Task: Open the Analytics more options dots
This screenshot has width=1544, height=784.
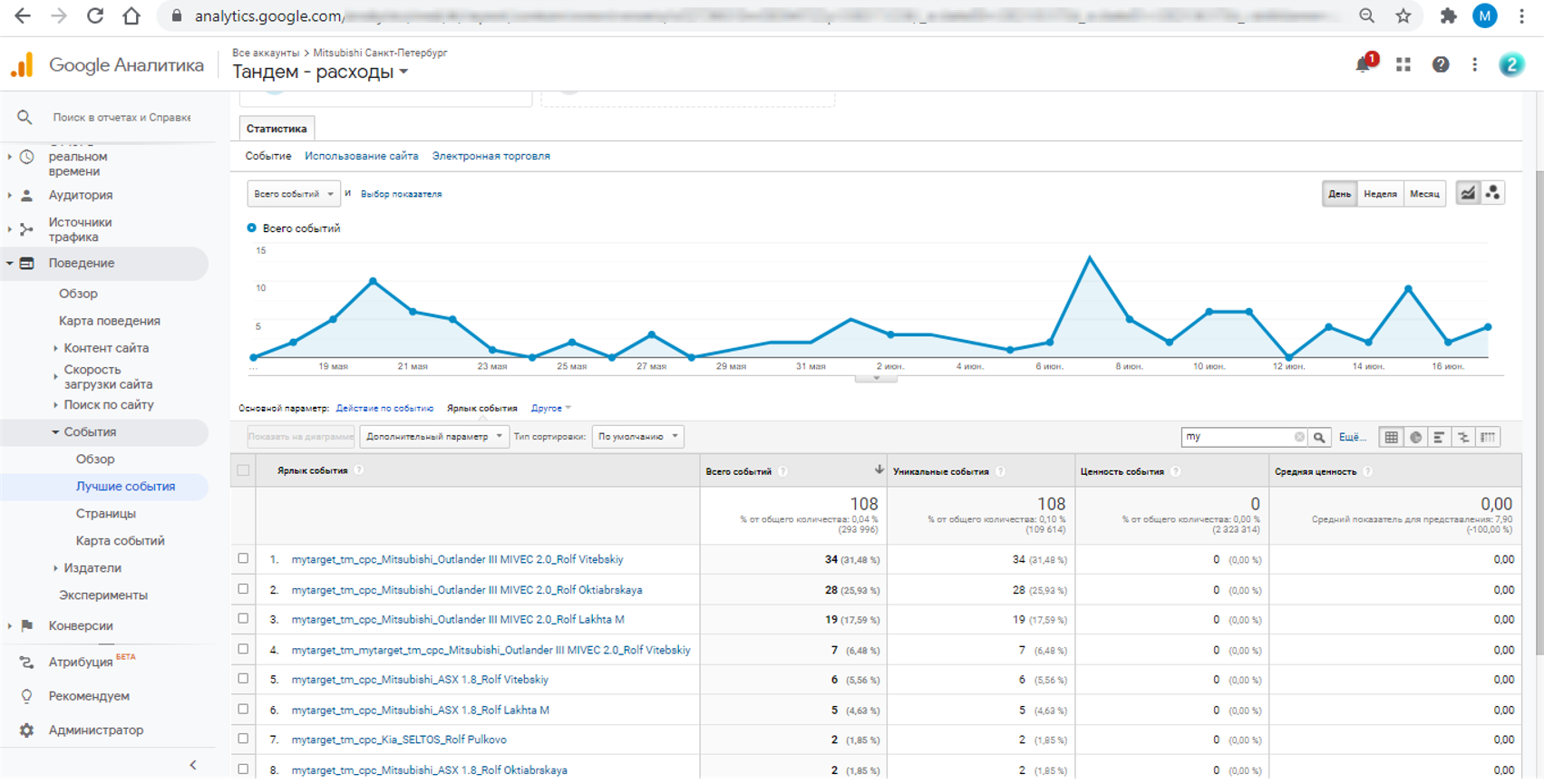Action: (1475, 64)
